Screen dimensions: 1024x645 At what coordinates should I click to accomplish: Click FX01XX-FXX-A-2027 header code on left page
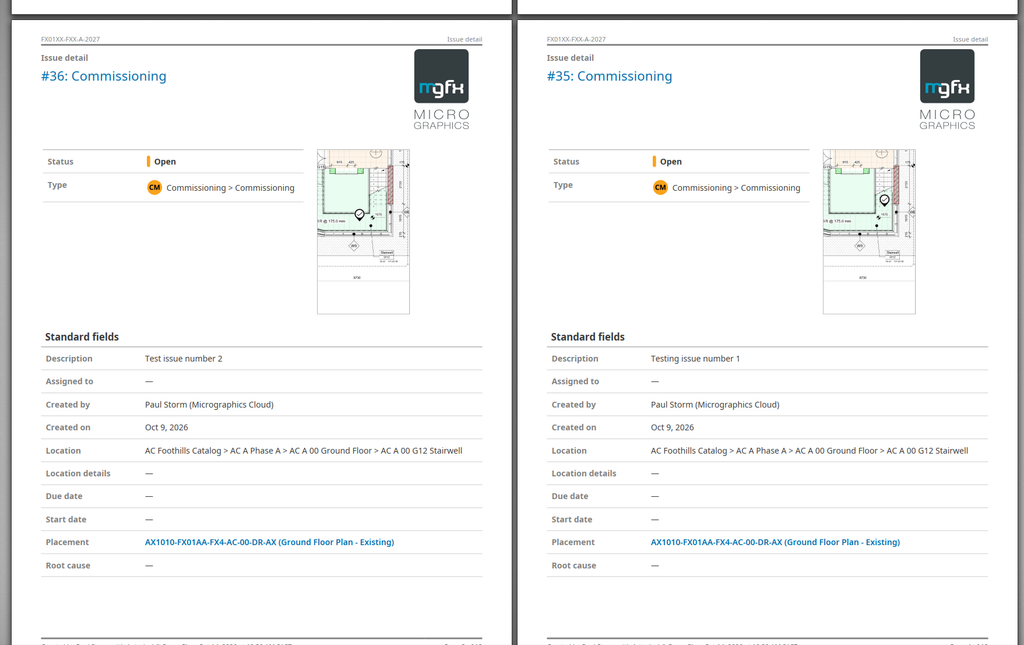71,40
